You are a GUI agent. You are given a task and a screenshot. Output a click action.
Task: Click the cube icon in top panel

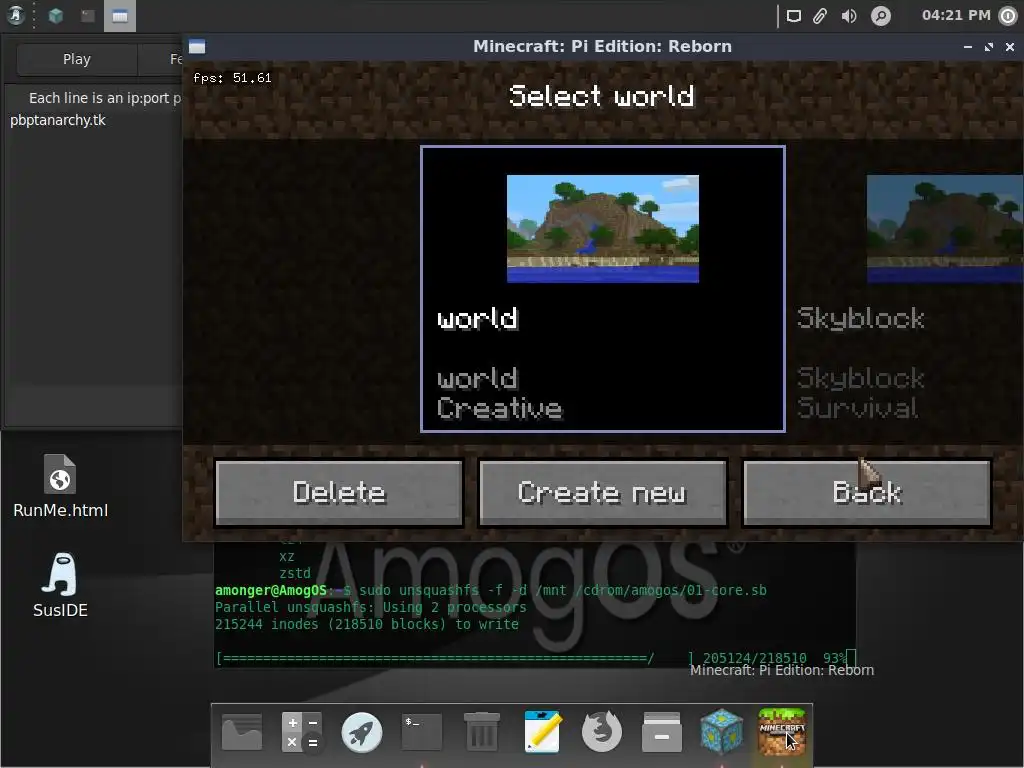(56, 16)
